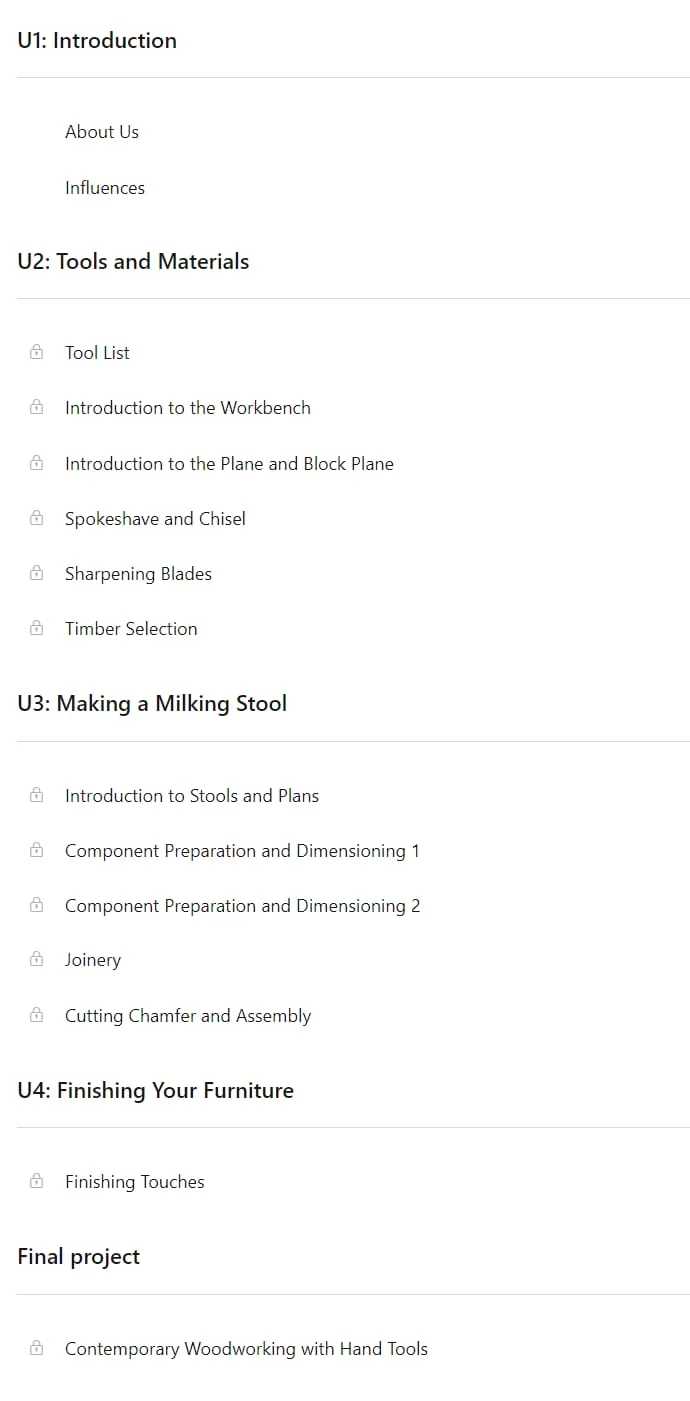Click the U3: Making a Milking Stool heading
This screenshot has width=690, height=1401.
click(152, 704)
